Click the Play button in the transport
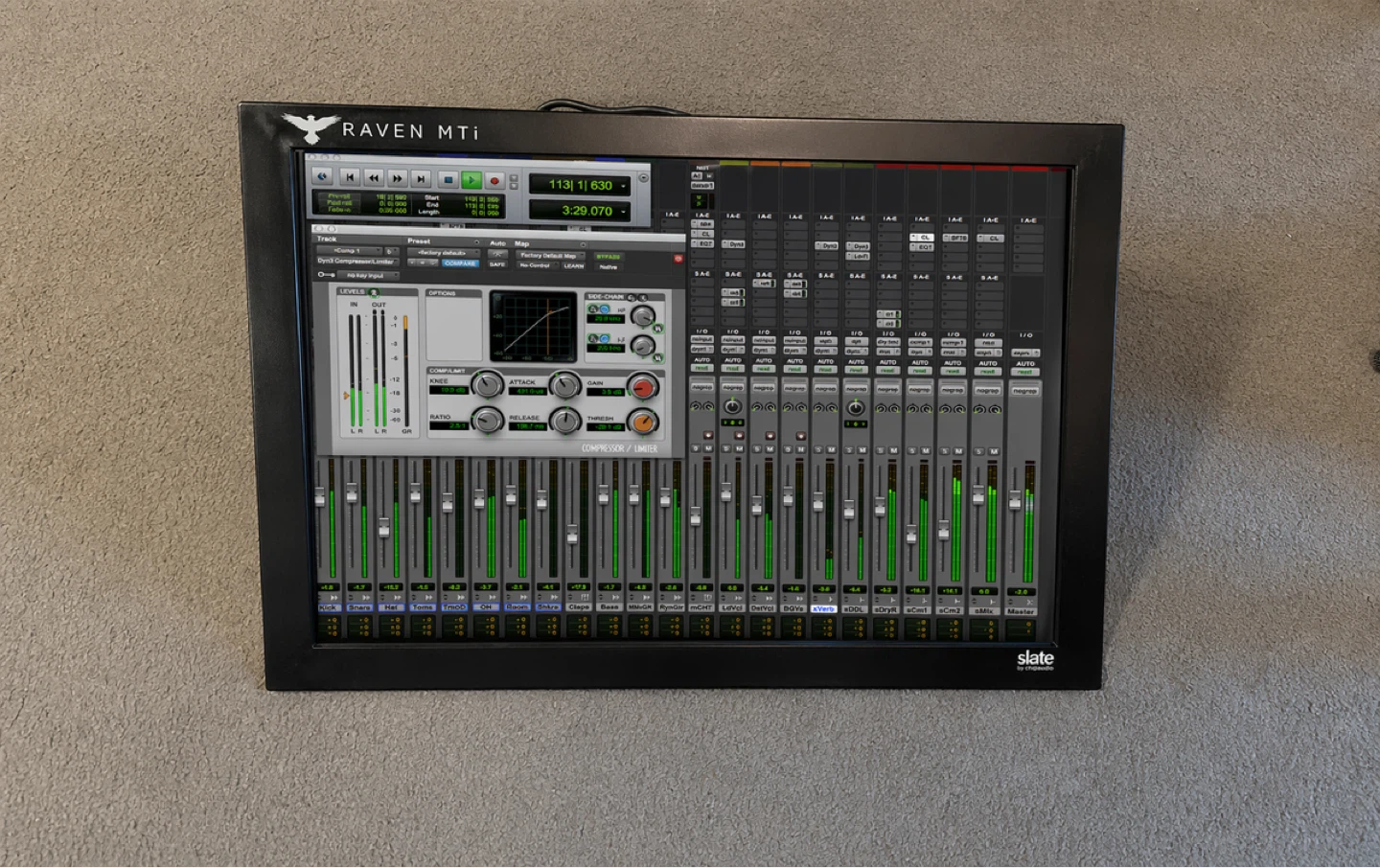The image size is (1380, 868). 471,180
